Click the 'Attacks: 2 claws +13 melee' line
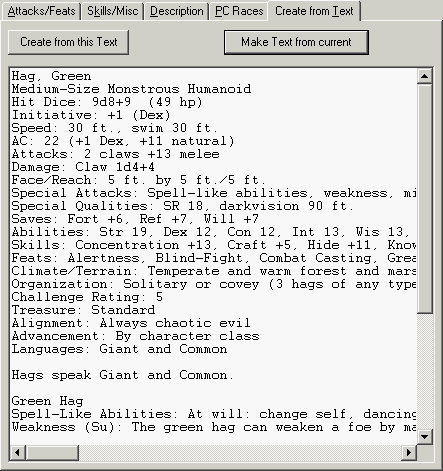Screen dimensions: 443x471 point(115,154)
